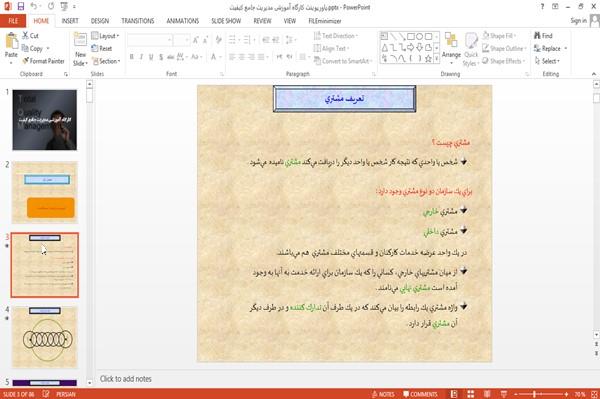Switch to the INSERT tab
600x399 pixels.
click(x=70, y=21)
